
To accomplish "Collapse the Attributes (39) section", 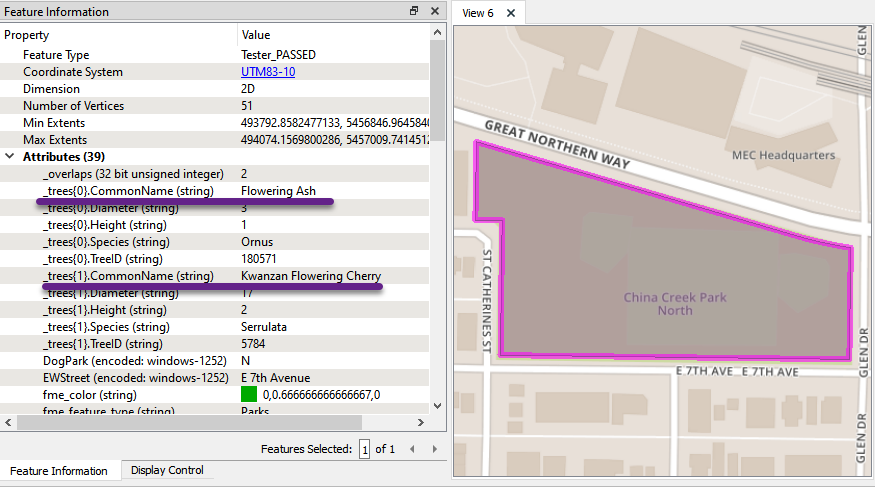I will pyautogui.click(x=10, y=157).
